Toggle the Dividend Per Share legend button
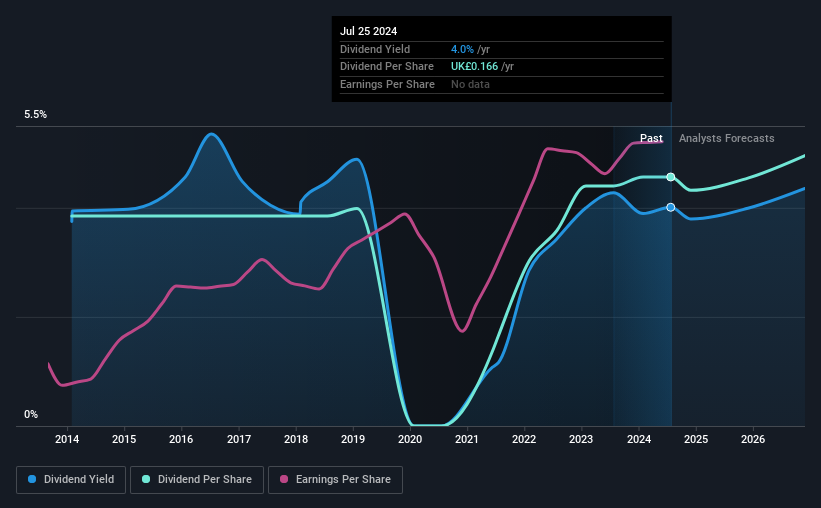Viewport: 821px width, 508px height. coord(197,480)
